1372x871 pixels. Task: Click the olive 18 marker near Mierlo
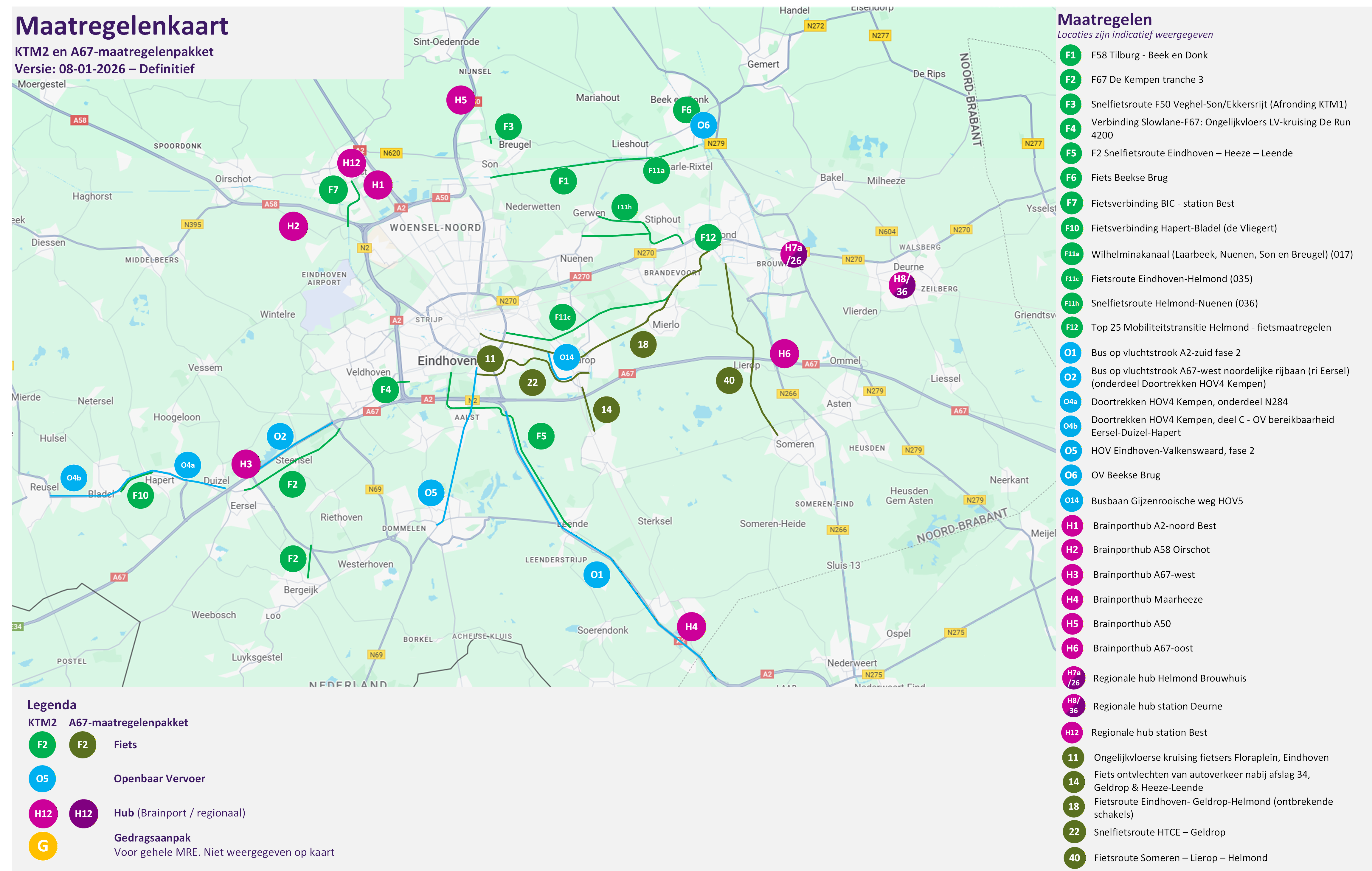[643, 344]
